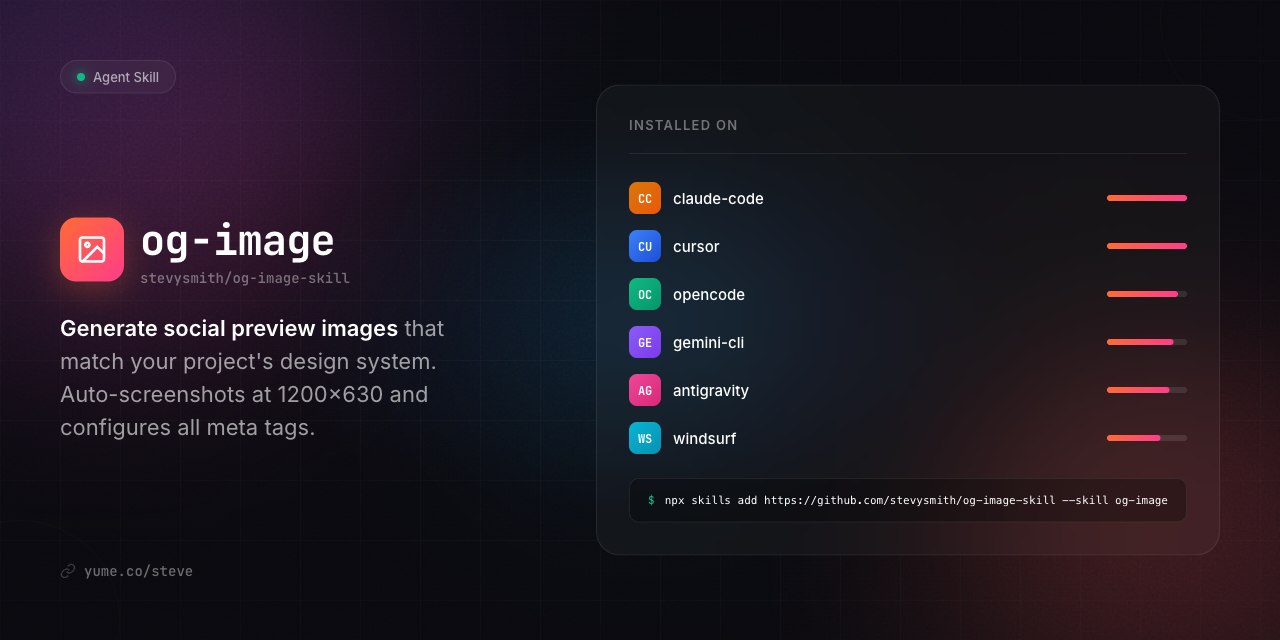Click the chain link icon beside yume.co/steve
This screenshot has height=640, width=1280.
coord(68,571)
